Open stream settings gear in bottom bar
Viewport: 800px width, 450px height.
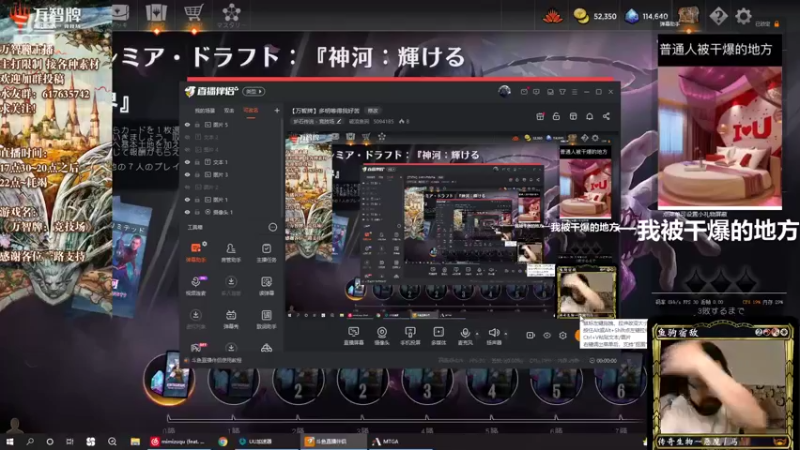click(563, 335)
